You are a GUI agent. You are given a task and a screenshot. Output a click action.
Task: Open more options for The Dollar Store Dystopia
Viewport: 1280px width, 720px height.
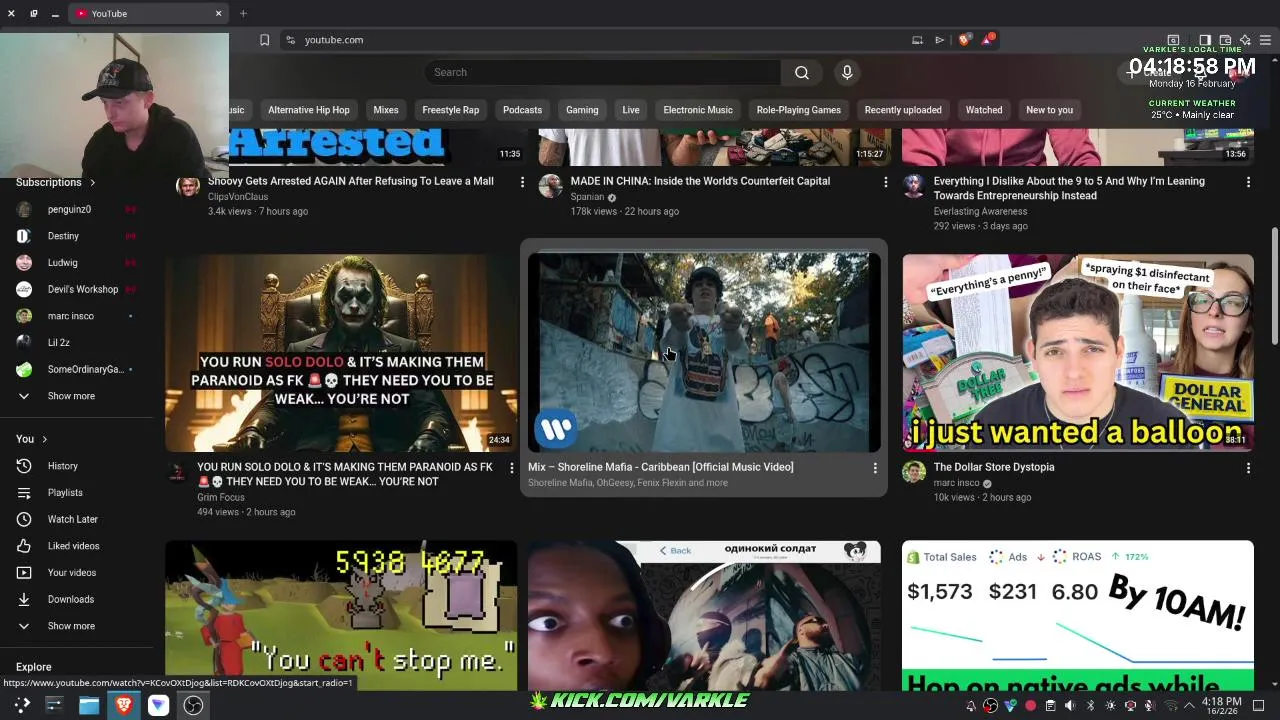click(1248, 467)
